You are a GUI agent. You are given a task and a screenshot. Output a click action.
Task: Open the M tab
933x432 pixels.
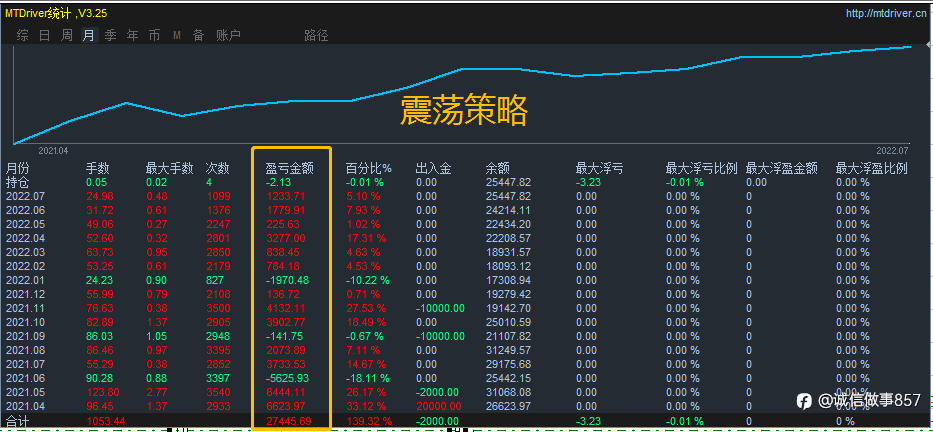pos(177,35)
